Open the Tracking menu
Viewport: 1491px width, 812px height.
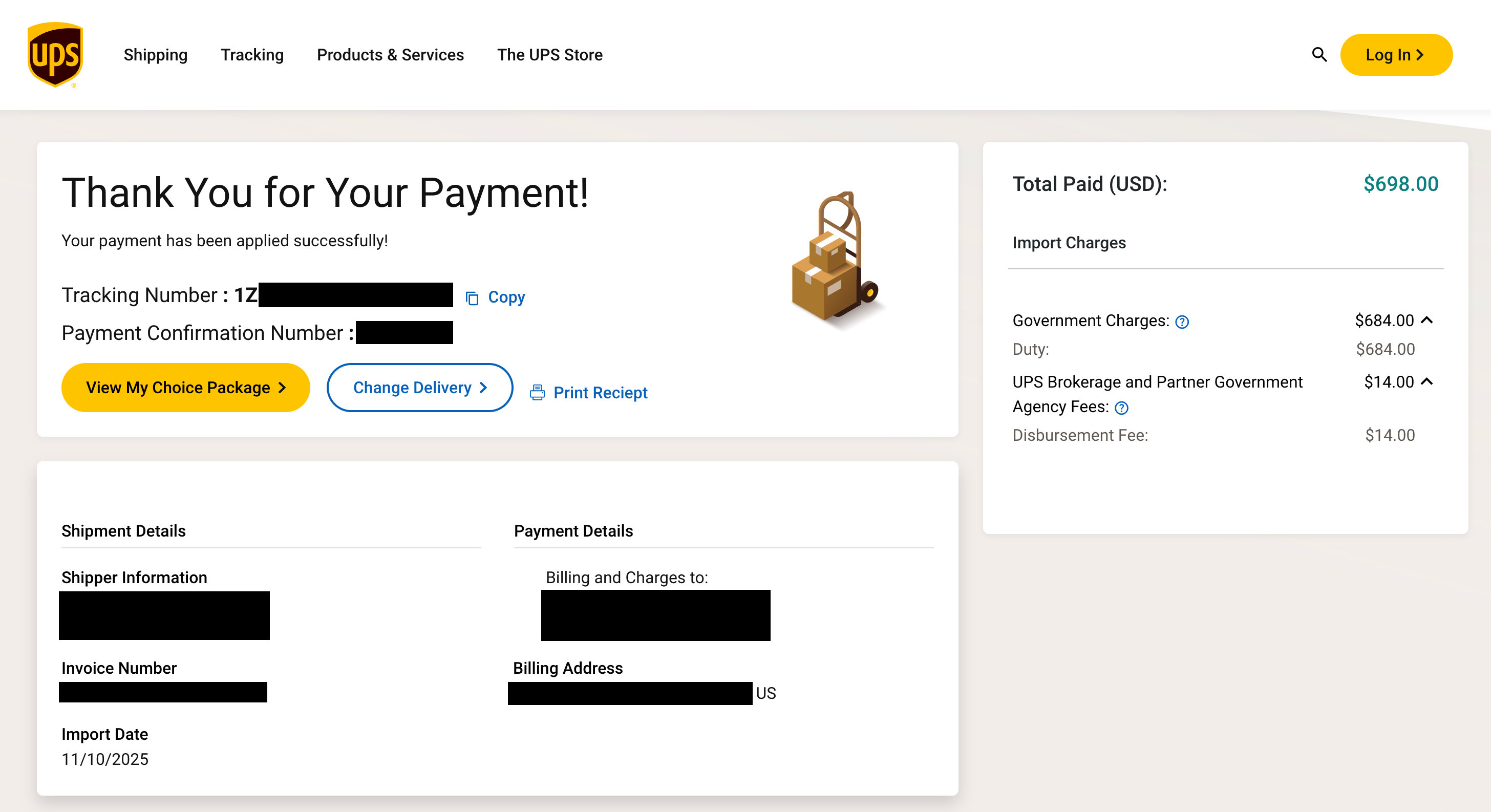(x=252, y=55)
